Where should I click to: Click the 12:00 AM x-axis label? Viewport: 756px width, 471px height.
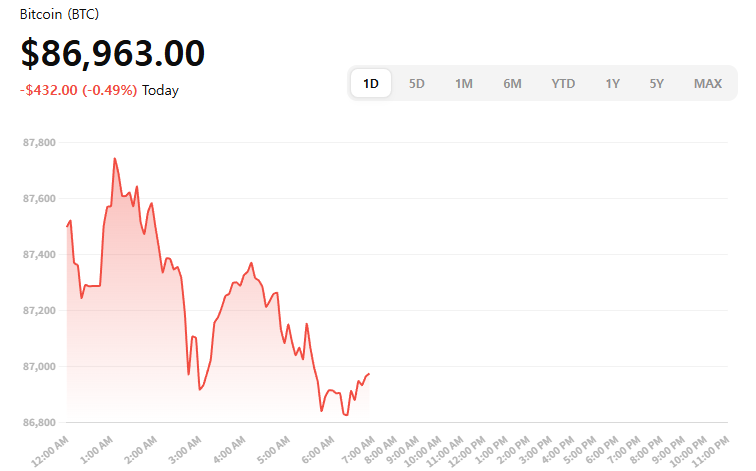pos(50,446)
